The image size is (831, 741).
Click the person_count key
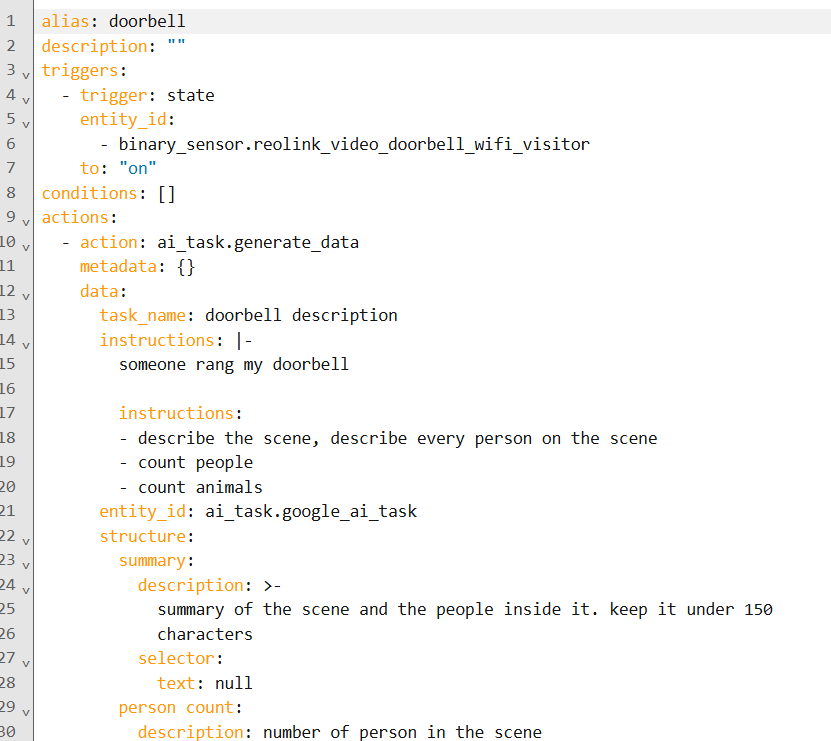click(x=176, y=708)
